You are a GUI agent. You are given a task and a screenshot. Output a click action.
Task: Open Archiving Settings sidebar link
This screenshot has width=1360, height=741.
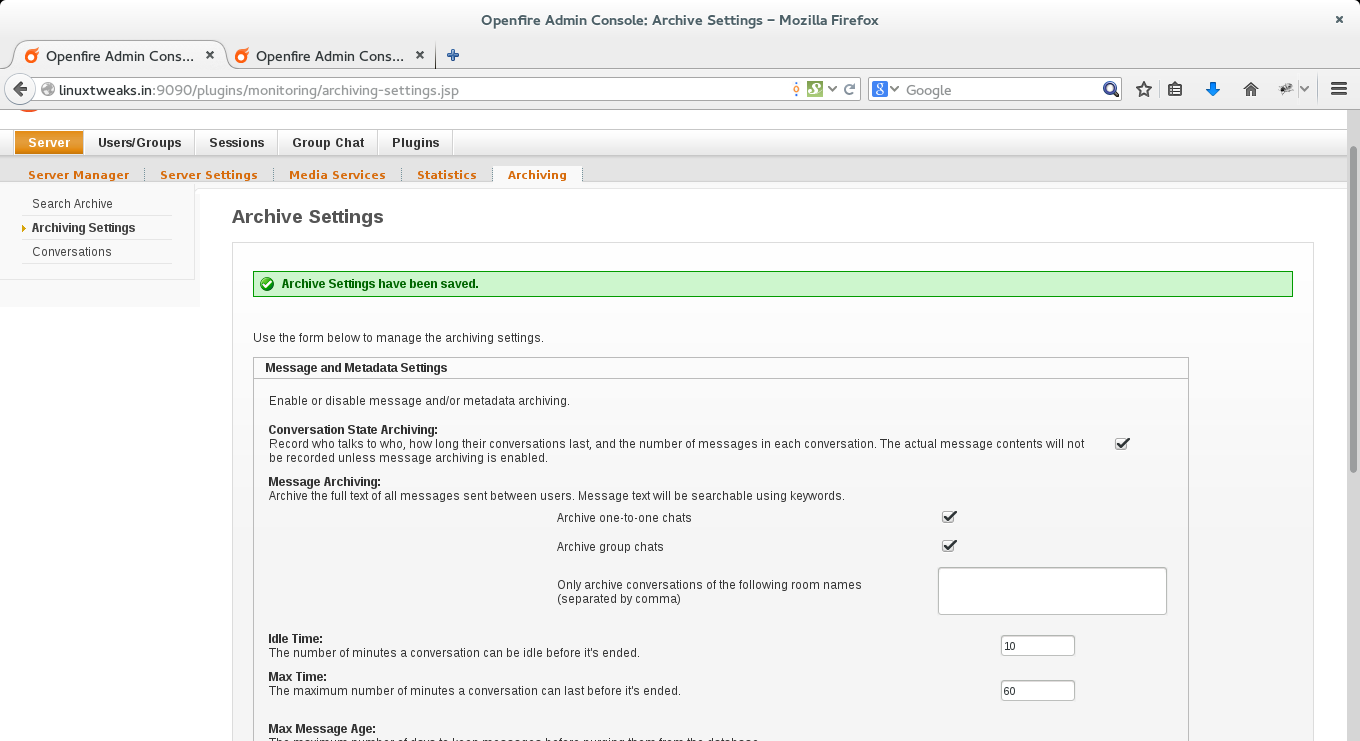click(x=83, y=228)
